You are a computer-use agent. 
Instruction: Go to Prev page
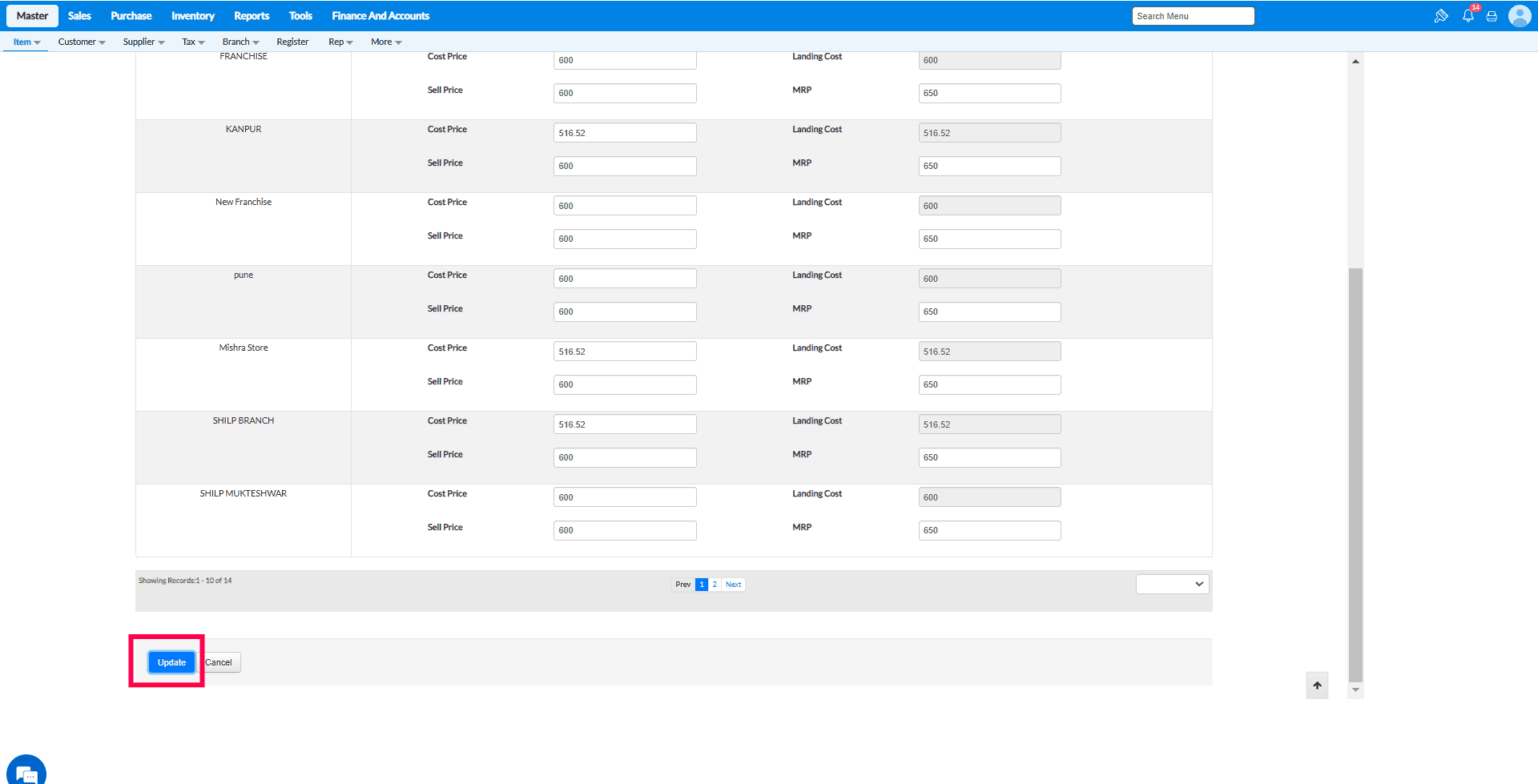click(682, 585)
